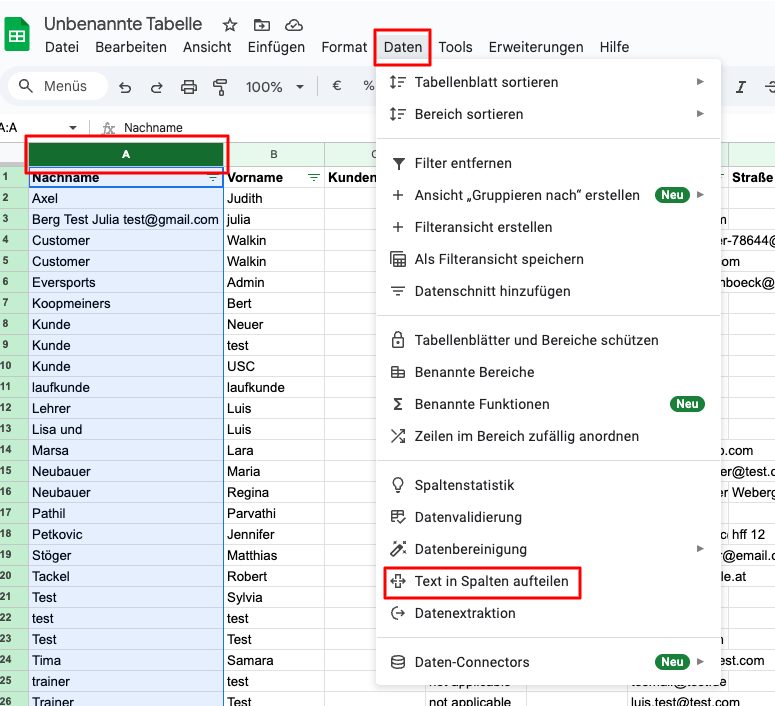Star the Unbenannte Tabelle document
775x706 pixels.
[x=229, y=25]
